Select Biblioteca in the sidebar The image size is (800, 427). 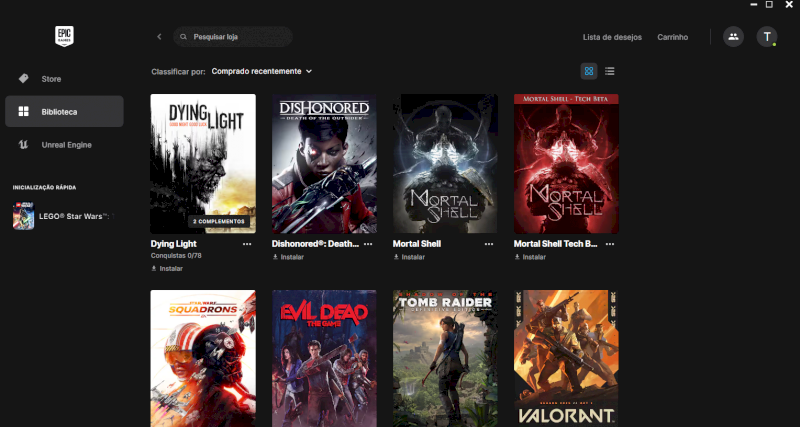[64, 111]
